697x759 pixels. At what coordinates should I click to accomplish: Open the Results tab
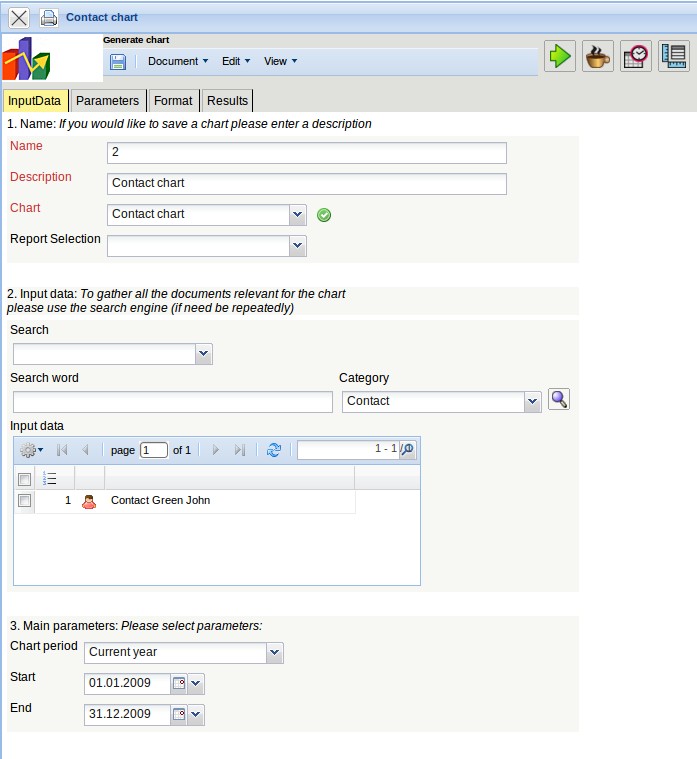[227, 101]
